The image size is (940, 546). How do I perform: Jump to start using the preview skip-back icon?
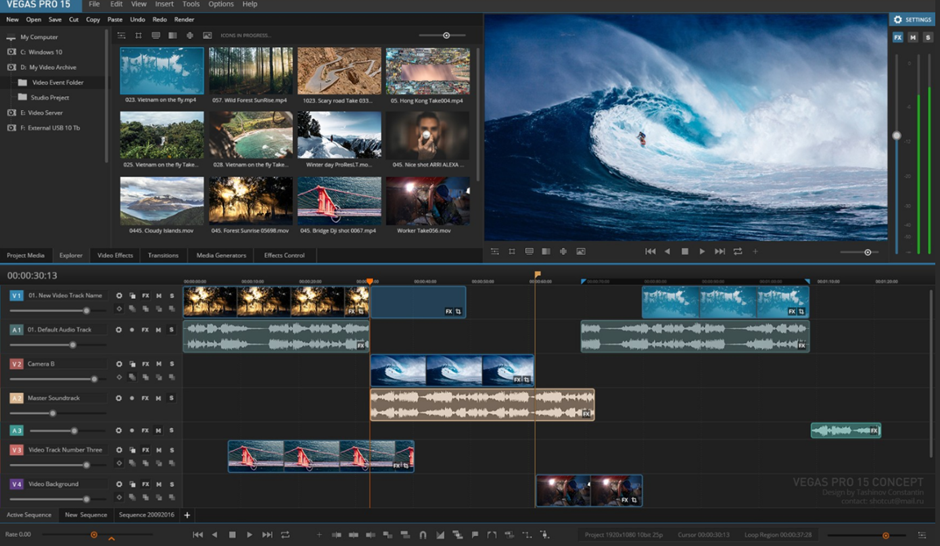[x=650, y=252]
